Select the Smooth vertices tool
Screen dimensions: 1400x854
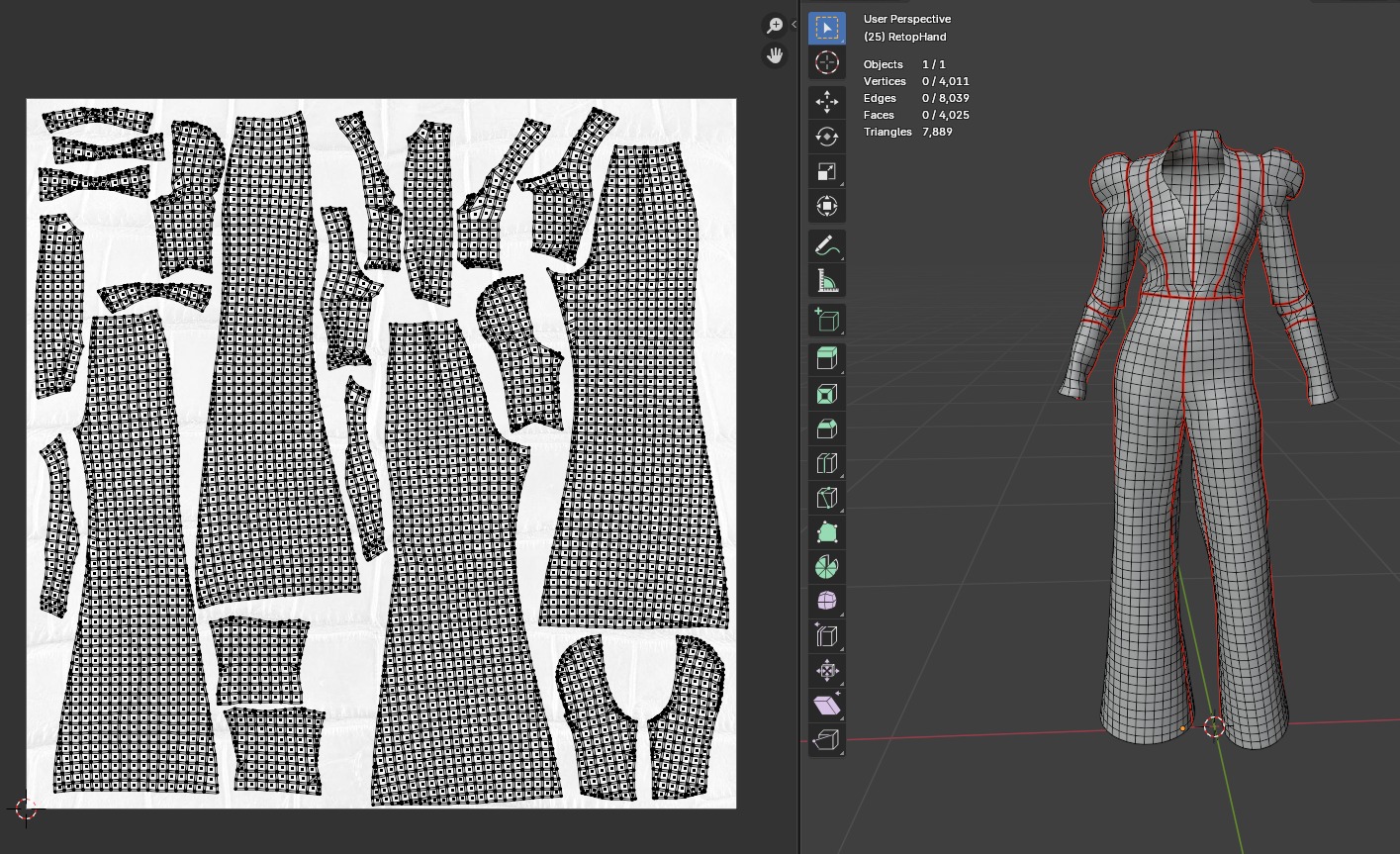coord(827,602)
